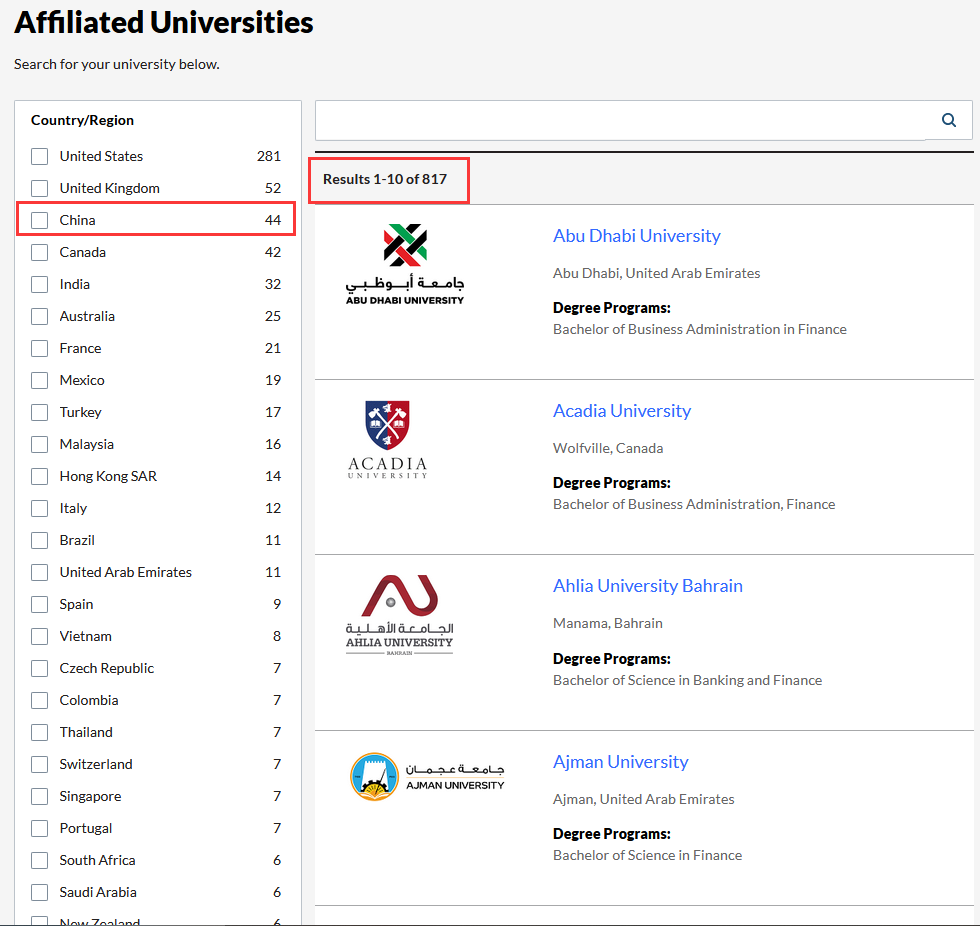Click the 'Ajman, United Arab Emirates' location

pos(643,799)
